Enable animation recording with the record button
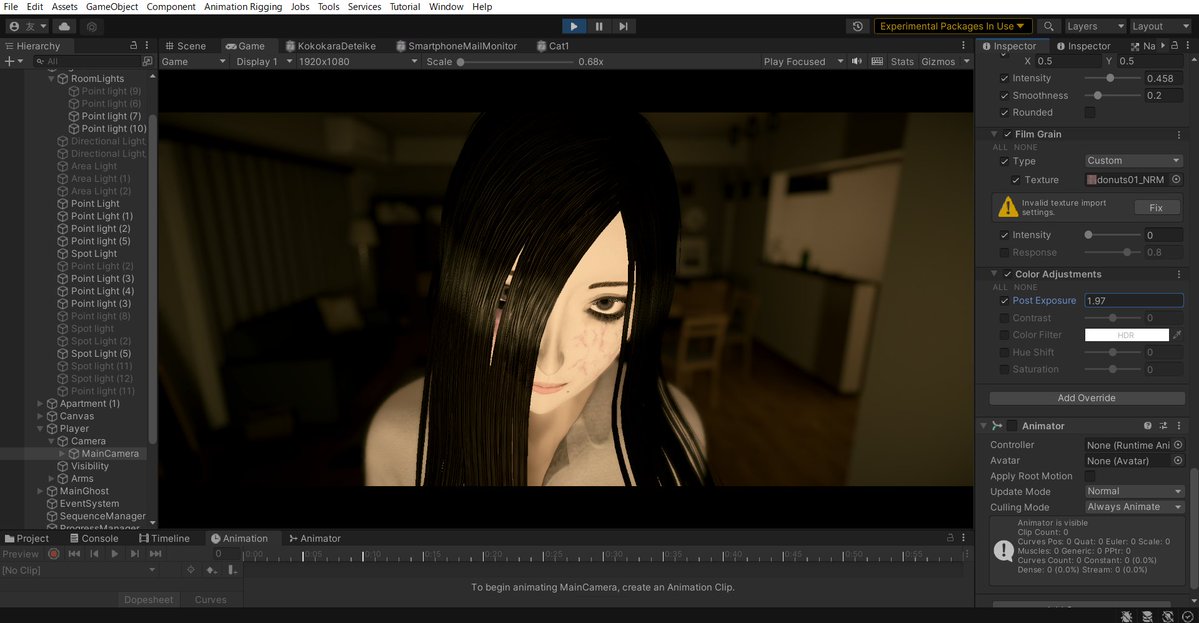Screen dimensions: 1199x623 coord(54,554)
